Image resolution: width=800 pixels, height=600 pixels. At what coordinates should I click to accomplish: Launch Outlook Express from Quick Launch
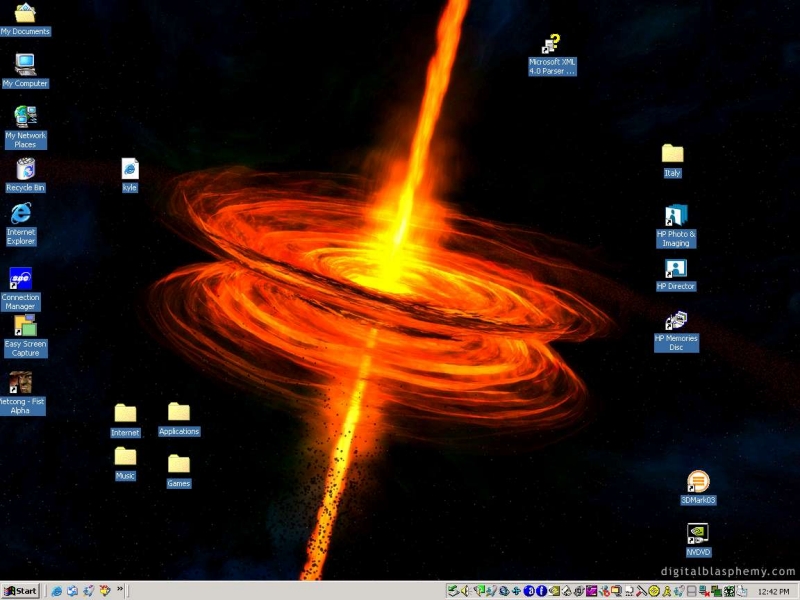(72, 591)
